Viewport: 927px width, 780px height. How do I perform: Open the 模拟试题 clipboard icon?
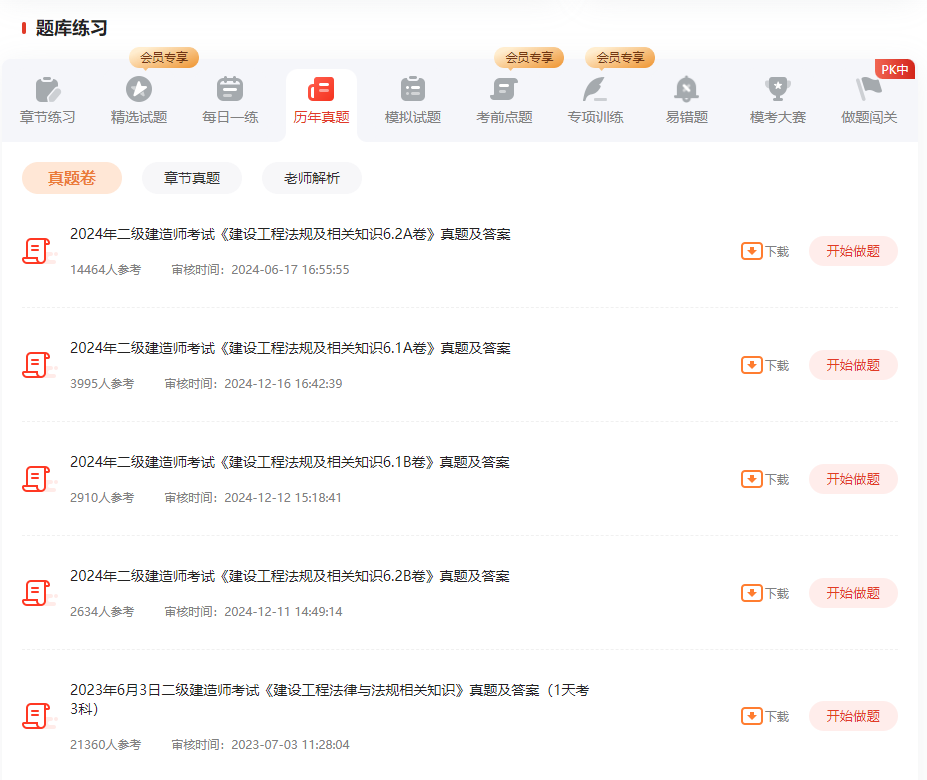[x=413, y=89]
